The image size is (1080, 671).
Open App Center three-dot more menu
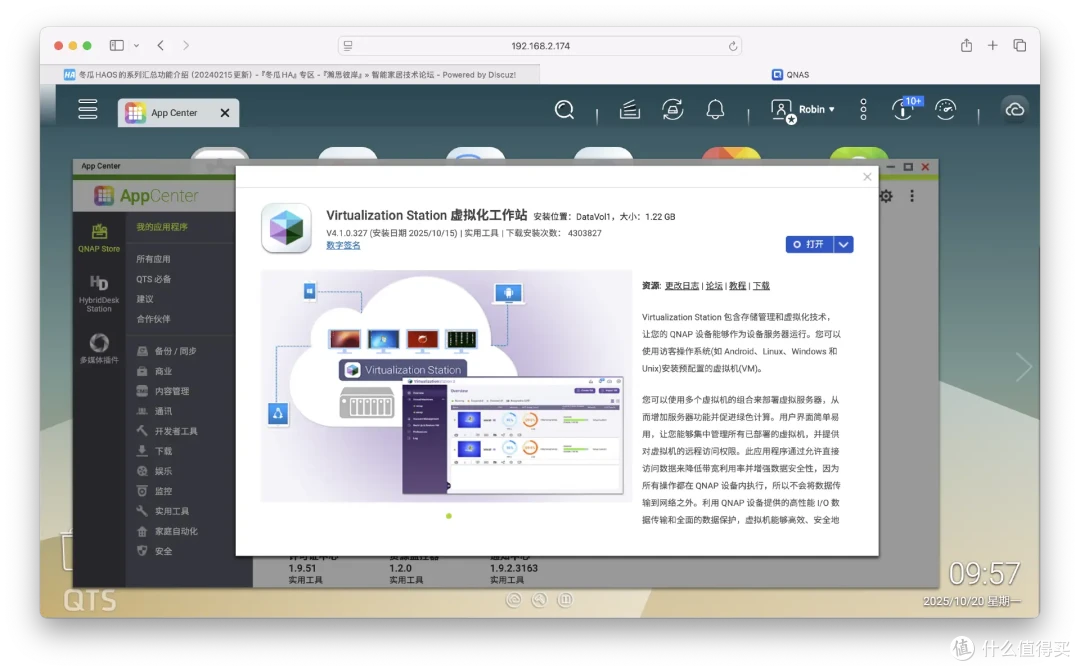pyautogui.click(x=912, y=196)
